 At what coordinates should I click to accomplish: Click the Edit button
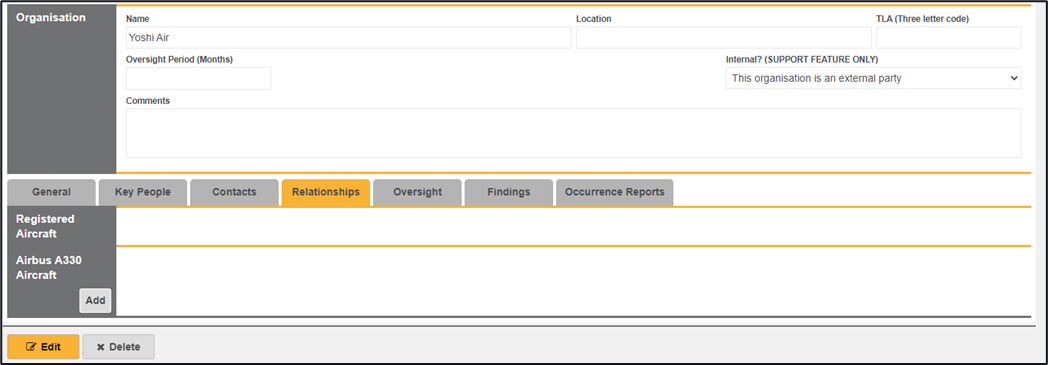tap(43, 347)
